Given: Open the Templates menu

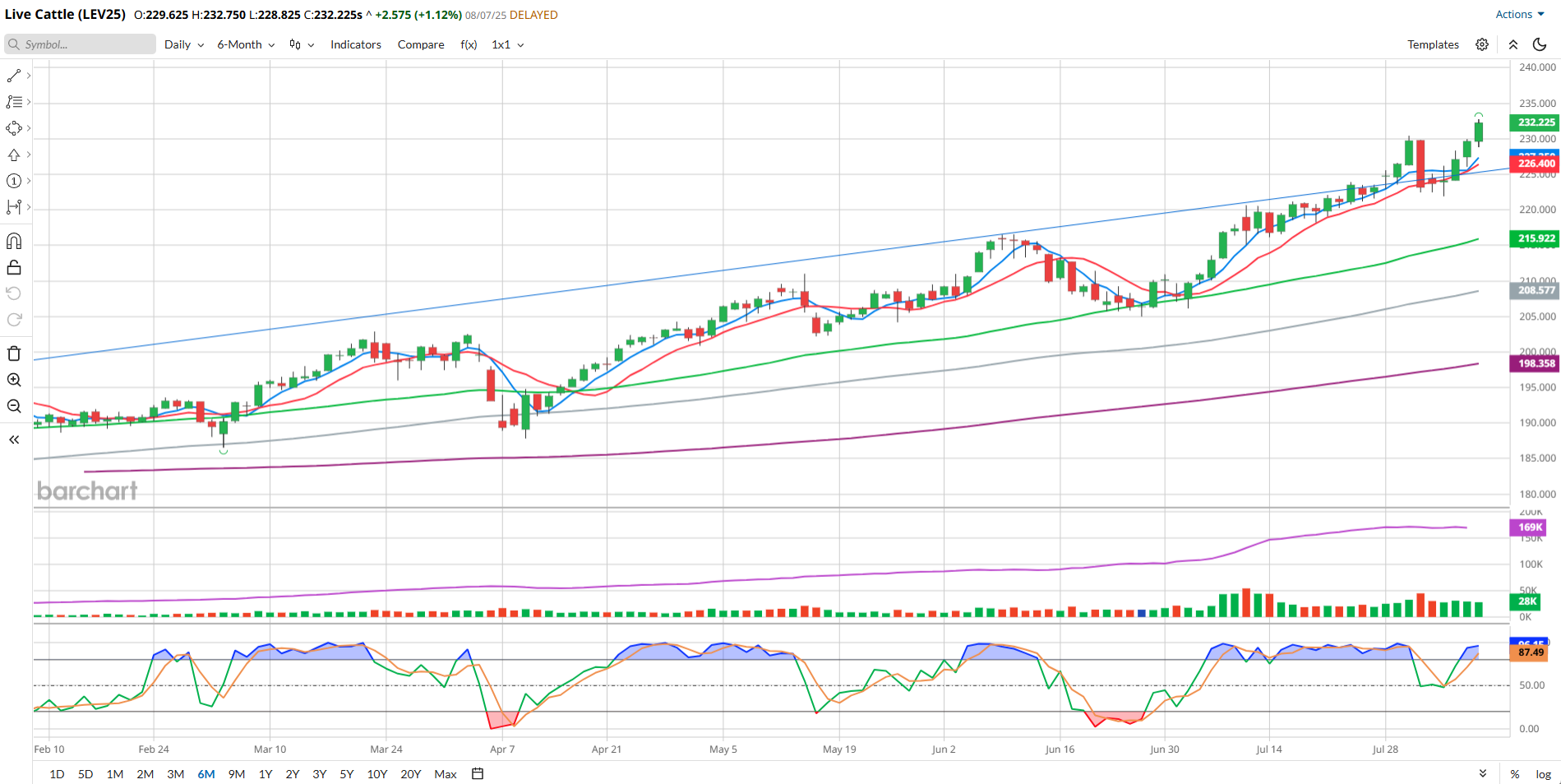Looking at the screenshot, I should click(x=1433, y=44).
